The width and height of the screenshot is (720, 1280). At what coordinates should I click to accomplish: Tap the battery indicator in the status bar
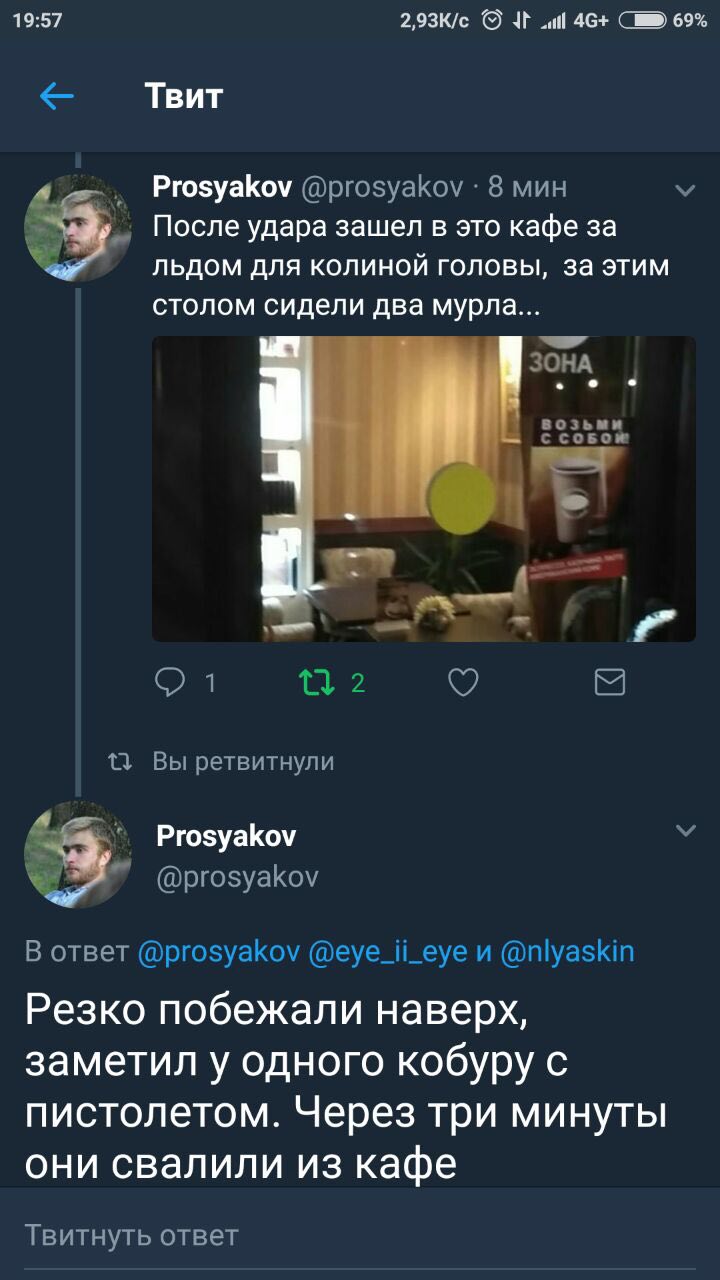(644, 20)
